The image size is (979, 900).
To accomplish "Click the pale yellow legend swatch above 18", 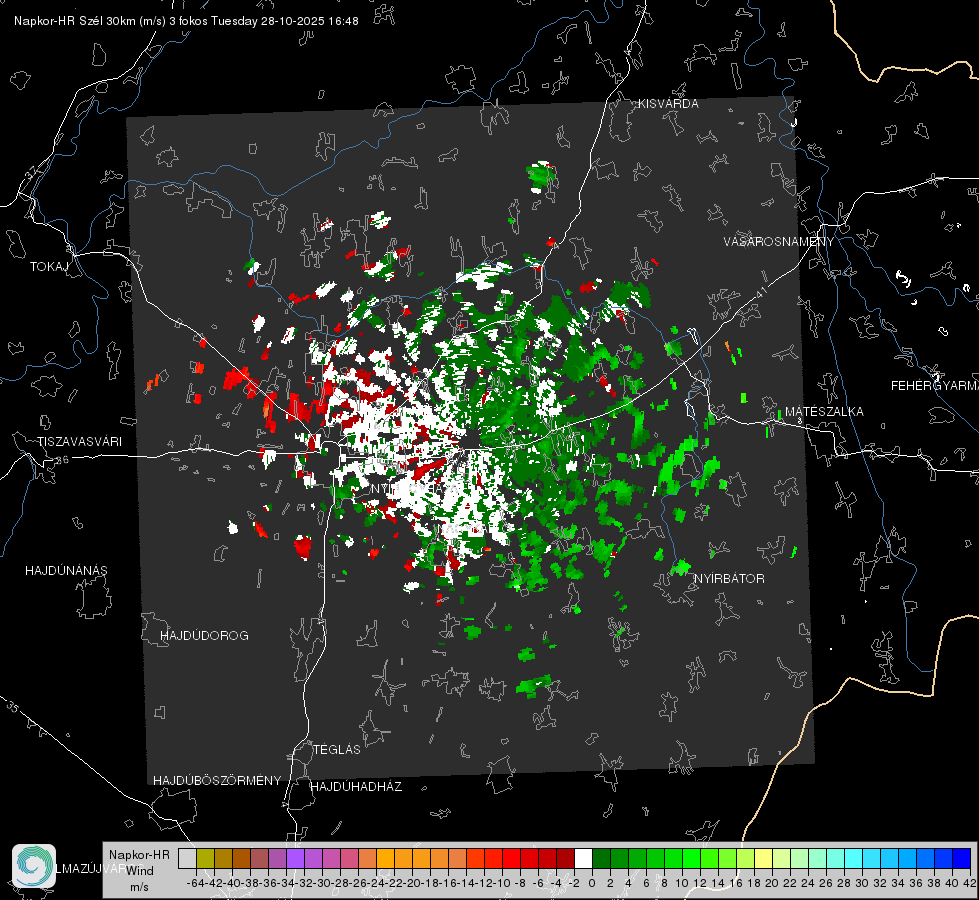I will click(x=764, y=859).
